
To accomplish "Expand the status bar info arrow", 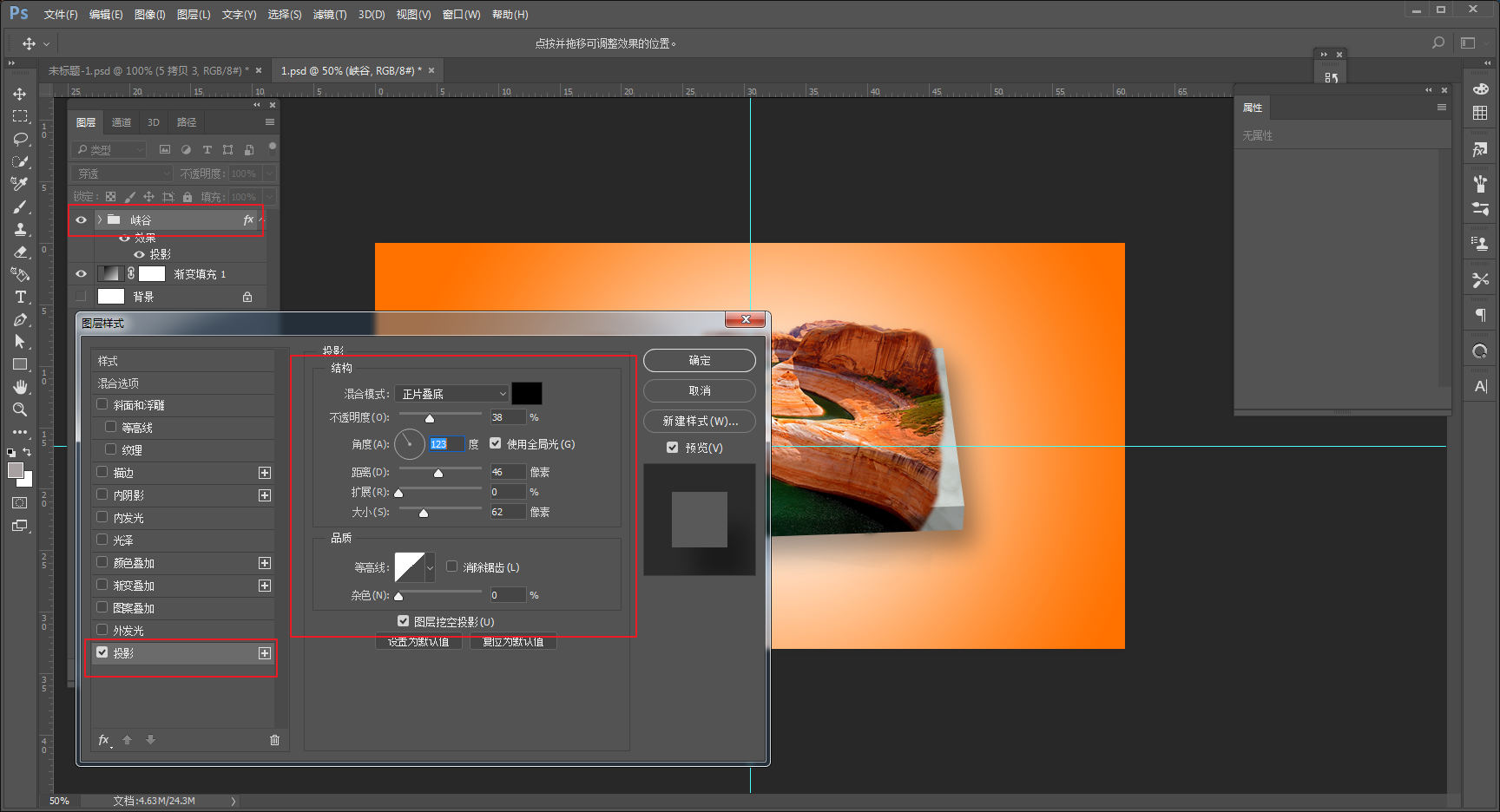I will pos(234,802).
